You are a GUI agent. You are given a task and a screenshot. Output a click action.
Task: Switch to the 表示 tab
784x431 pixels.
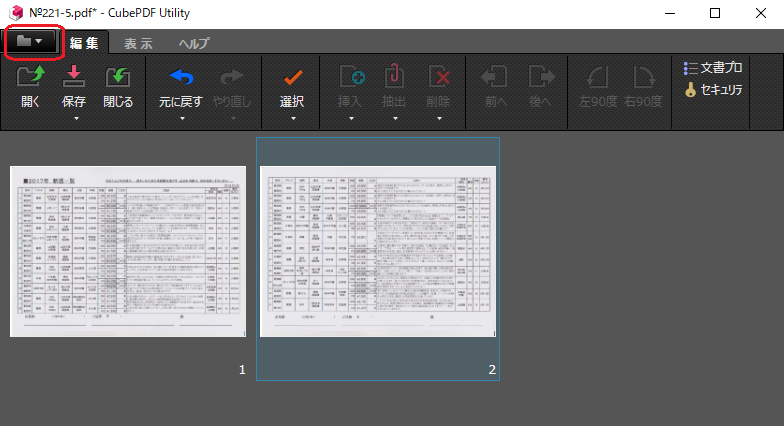click(x=138, y=44)
